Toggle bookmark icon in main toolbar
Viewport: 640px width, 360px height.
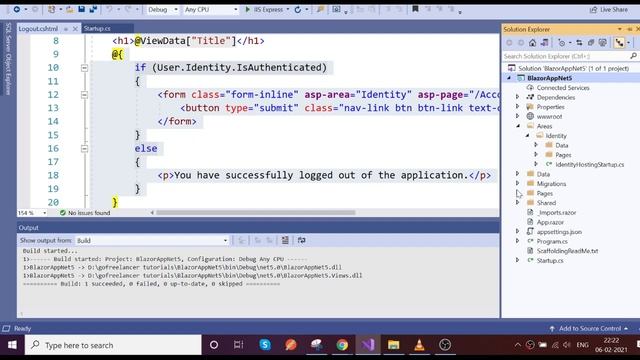pyautogui.click(x=415, y=9)
